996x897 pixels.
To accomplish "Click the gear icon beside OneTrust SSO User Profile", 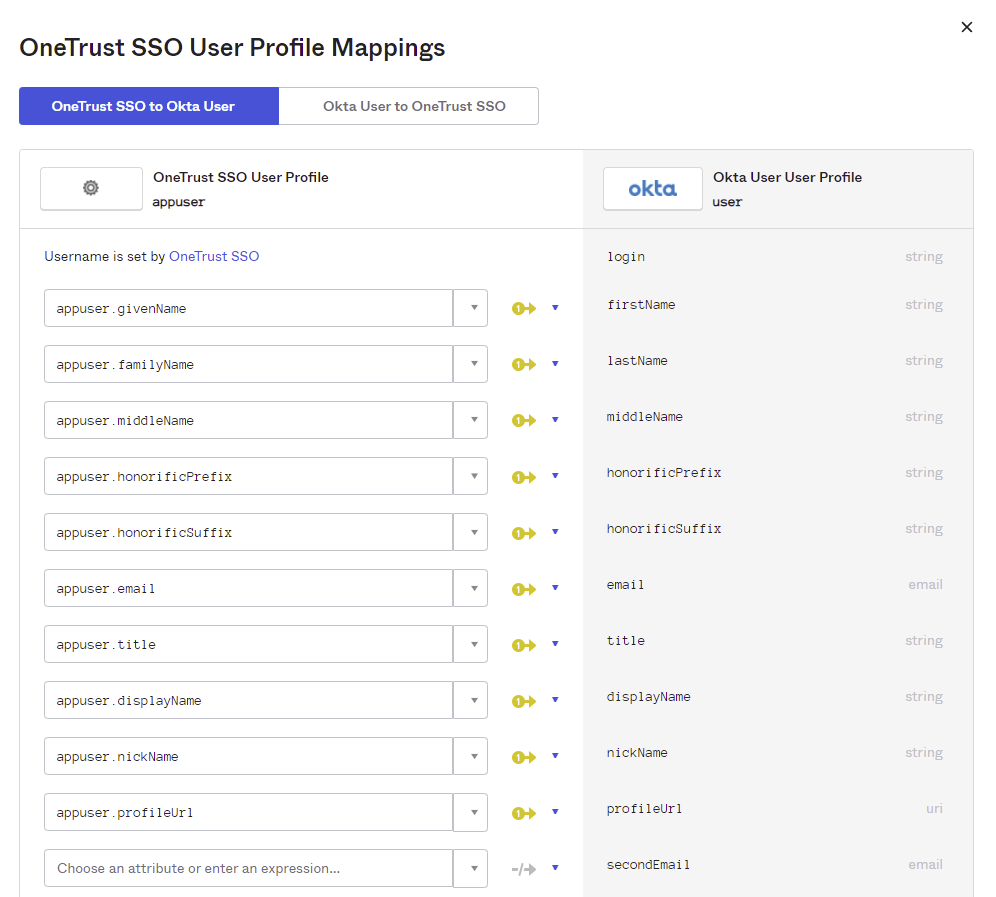I will pyautogui.click(x=91, y=188).
